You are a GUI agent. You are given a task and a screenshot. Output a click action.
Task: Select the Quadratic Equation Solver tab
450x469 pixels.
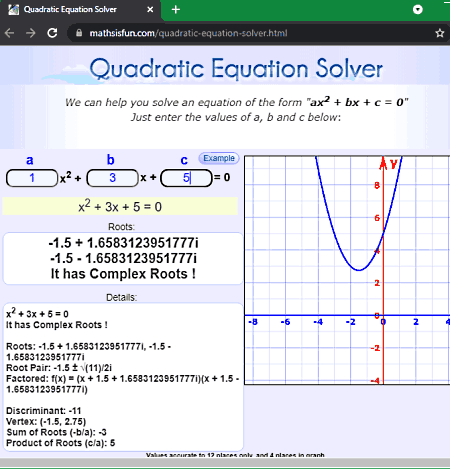[81, 10]
